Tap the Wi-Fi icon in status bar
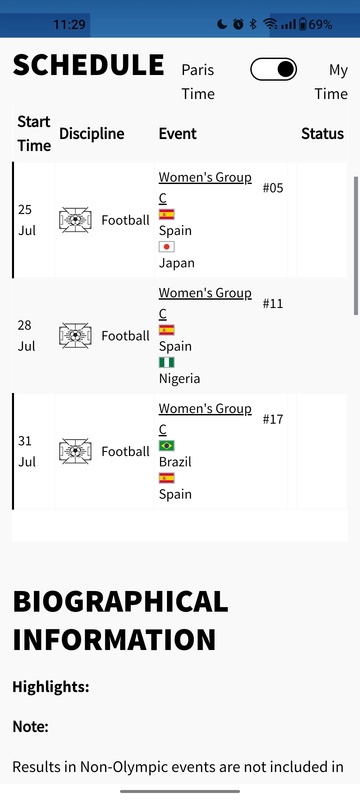The width and height of the screenshot is (360, 800). pos(270,24)
